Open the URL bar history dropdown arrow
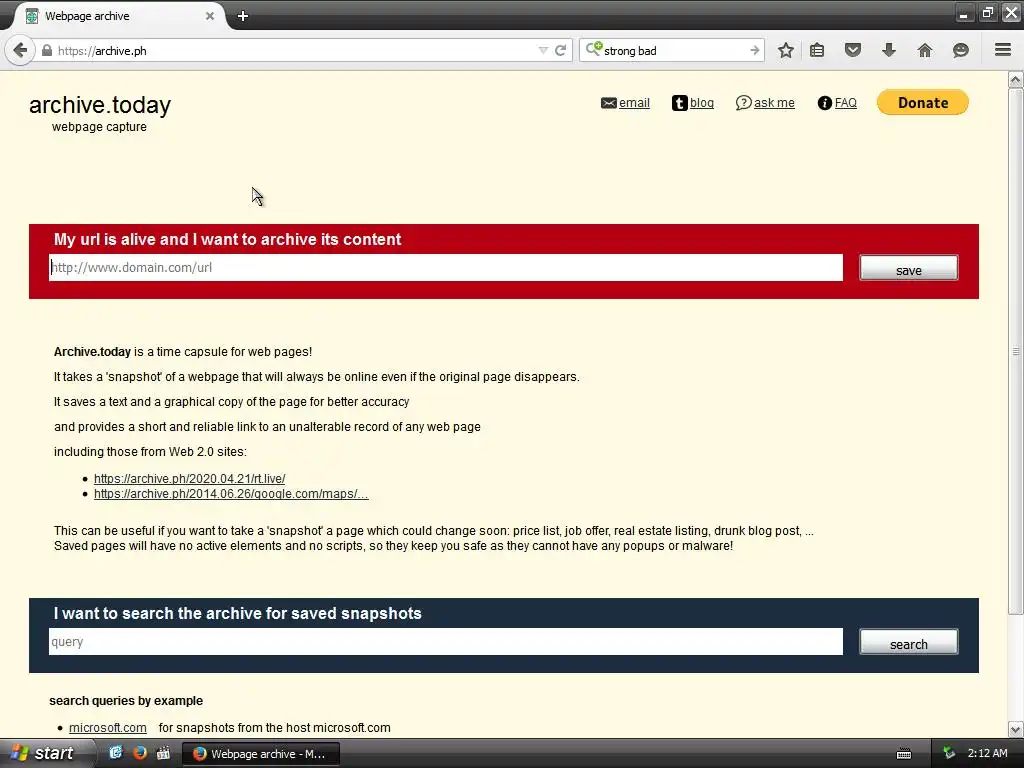1024x768 pixels. pos(543,50)
